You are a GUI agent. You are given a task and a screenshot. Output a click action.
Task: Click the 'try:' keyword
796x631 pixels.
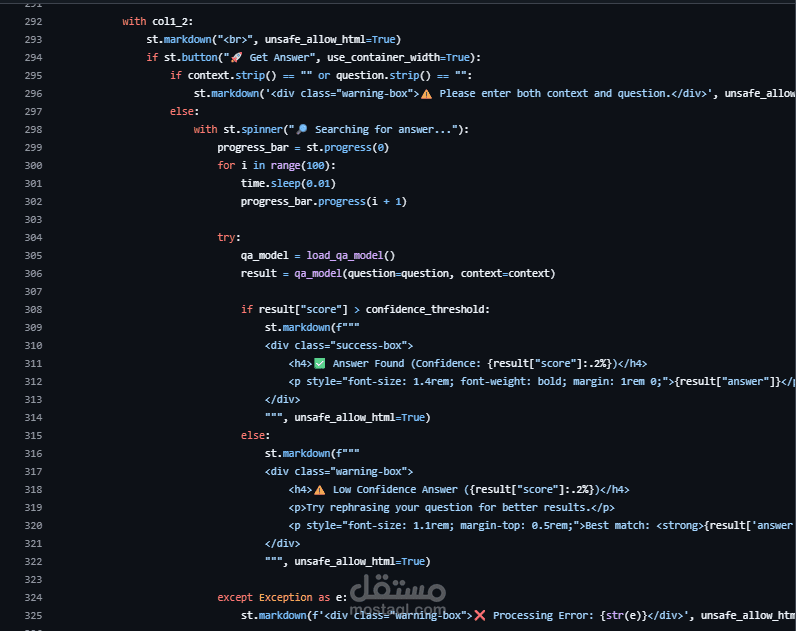coord(229,238)
